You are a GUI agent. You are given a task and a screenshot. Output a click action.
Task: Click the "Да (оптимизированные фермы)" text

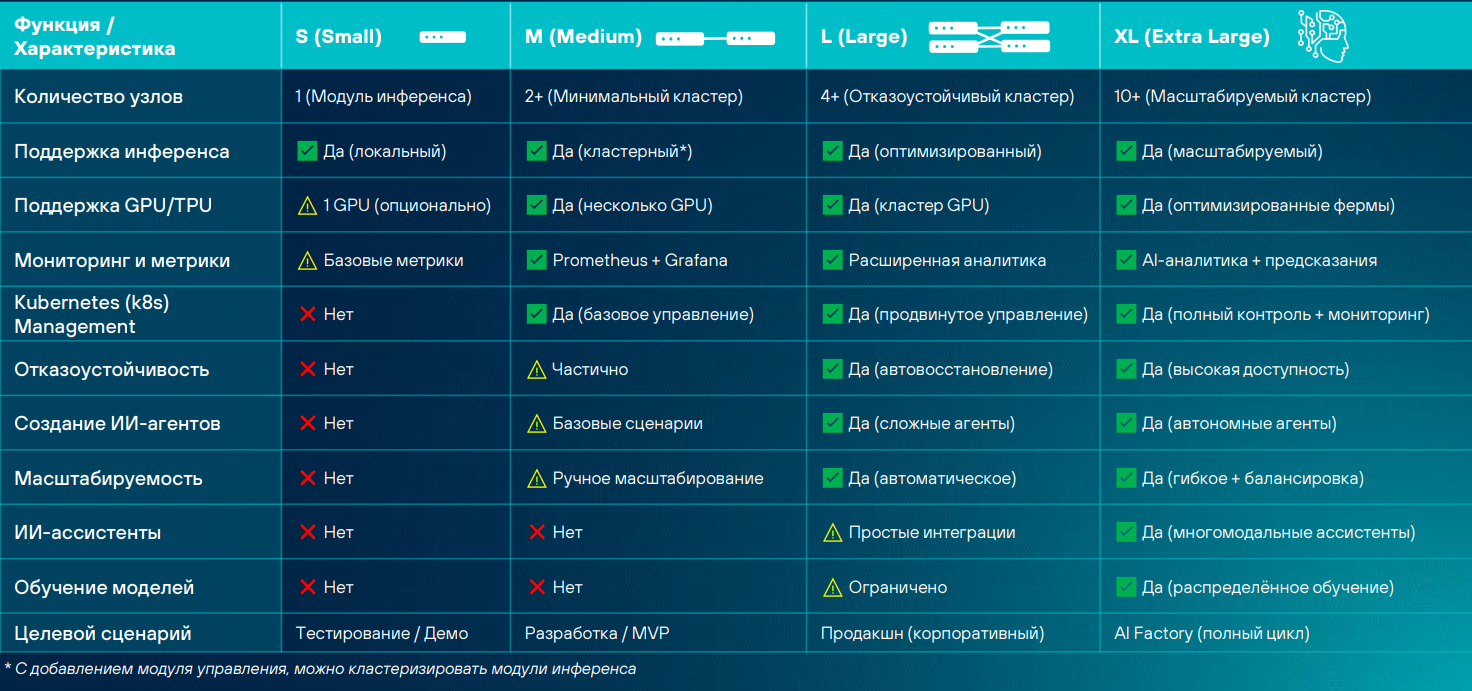coord(1268,206)
